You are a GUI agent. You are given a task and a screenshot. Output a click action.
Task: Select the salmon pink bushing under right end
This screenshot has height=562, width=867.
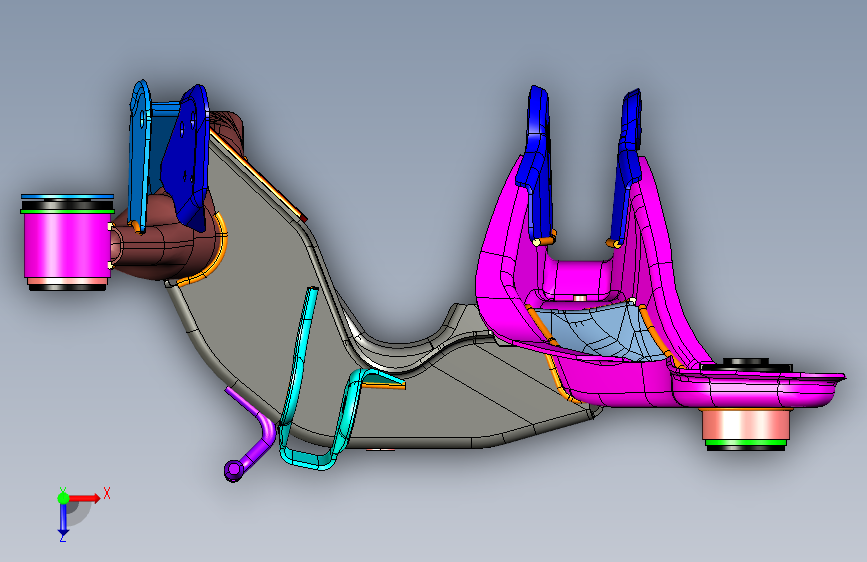(x=745, y=425)
